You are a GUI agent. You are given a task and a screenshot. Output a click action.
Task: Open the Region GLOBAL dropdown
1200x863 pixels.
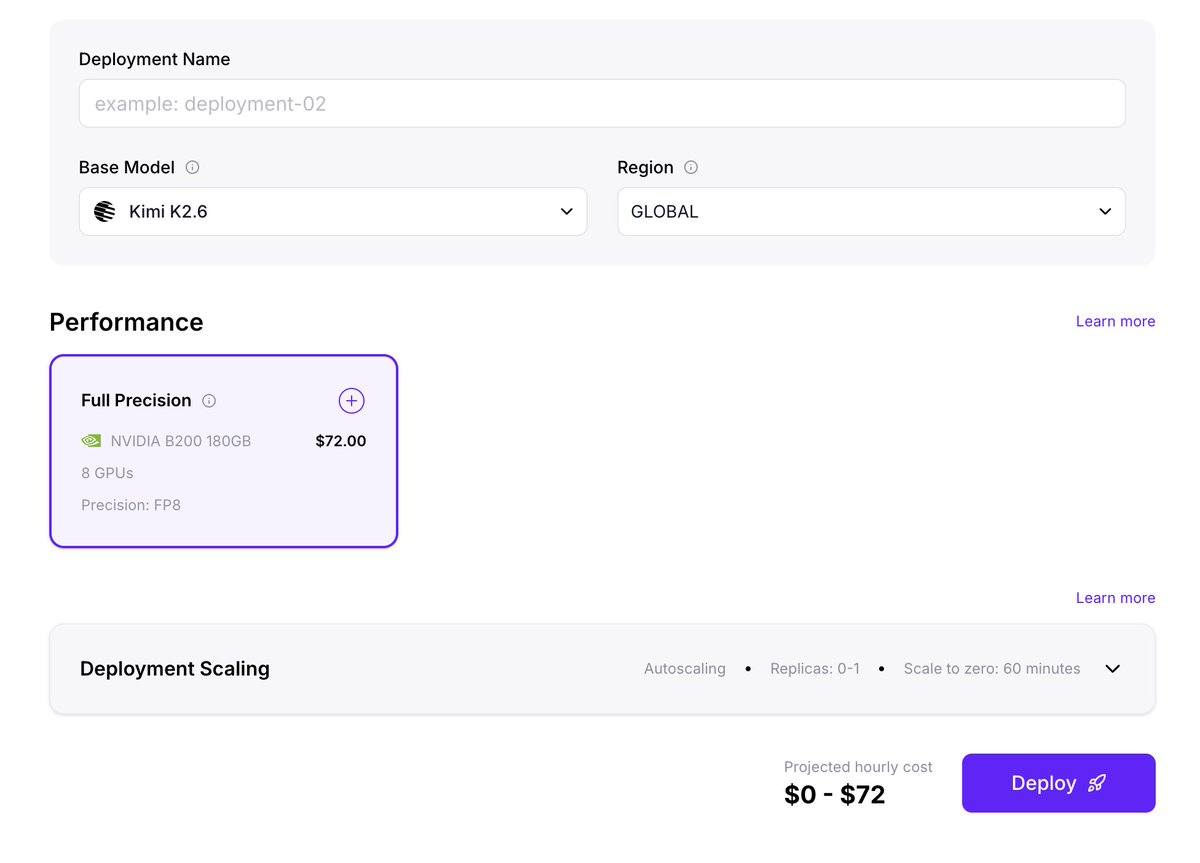click(871, 212)
